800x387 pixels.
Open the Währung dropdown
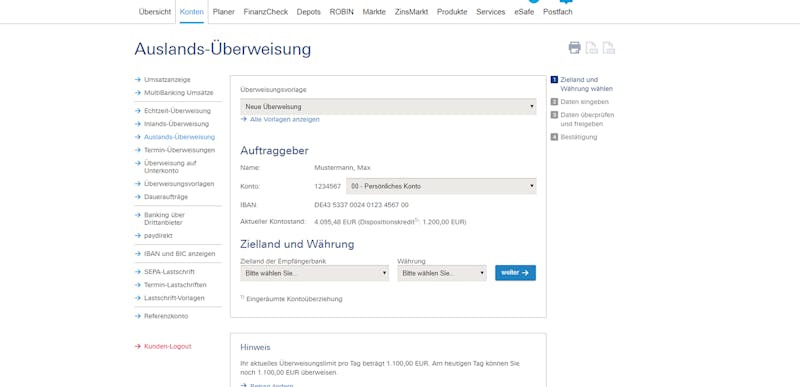(x=442, y=273)
